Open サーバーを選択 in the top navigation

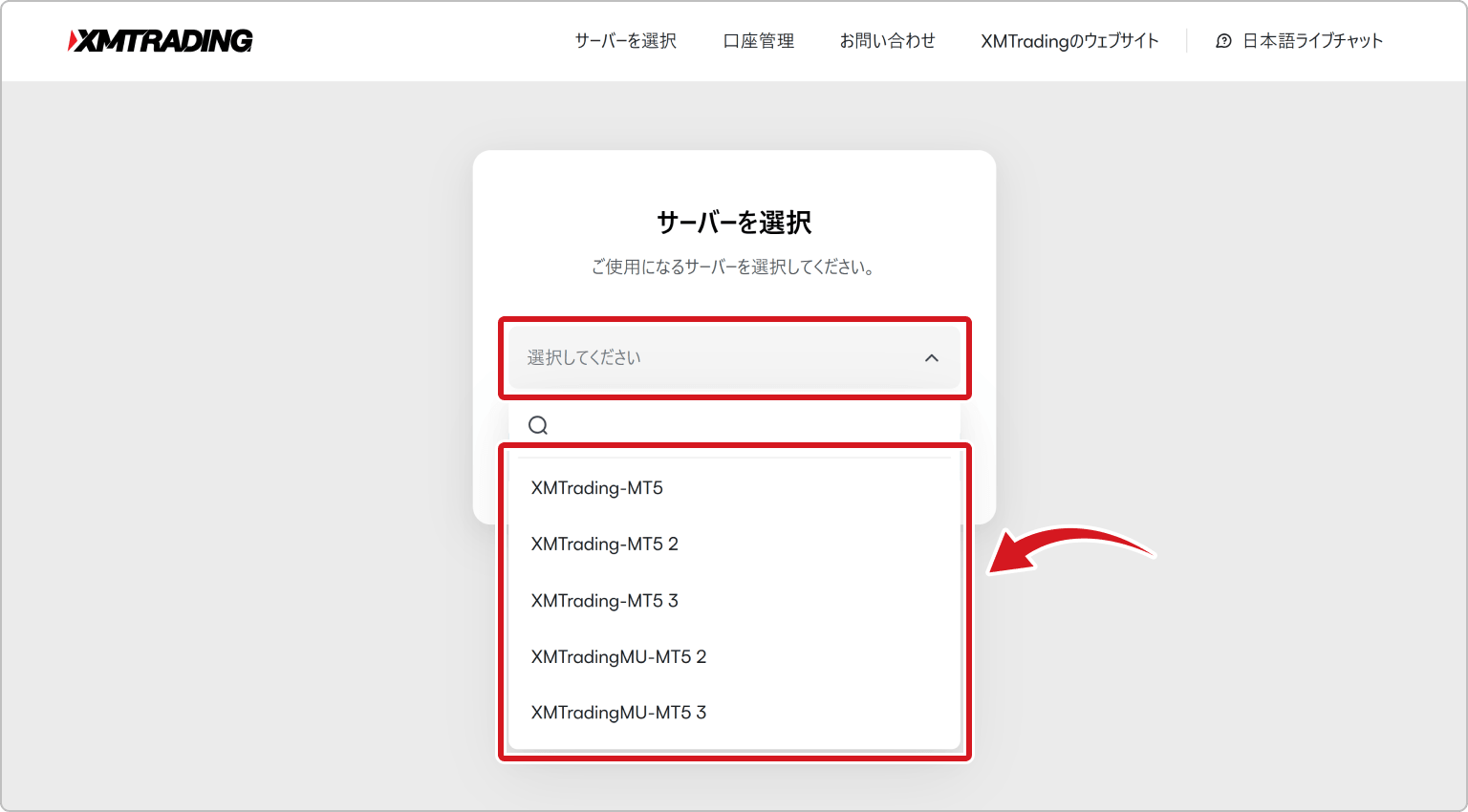point(626,41)
